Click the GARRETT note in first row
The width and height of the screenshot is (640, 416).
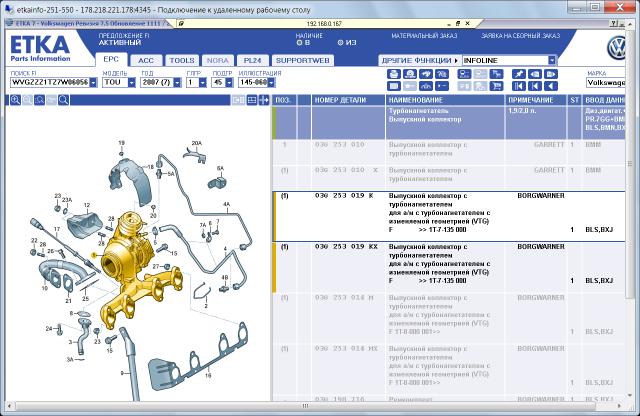(549, 145)
